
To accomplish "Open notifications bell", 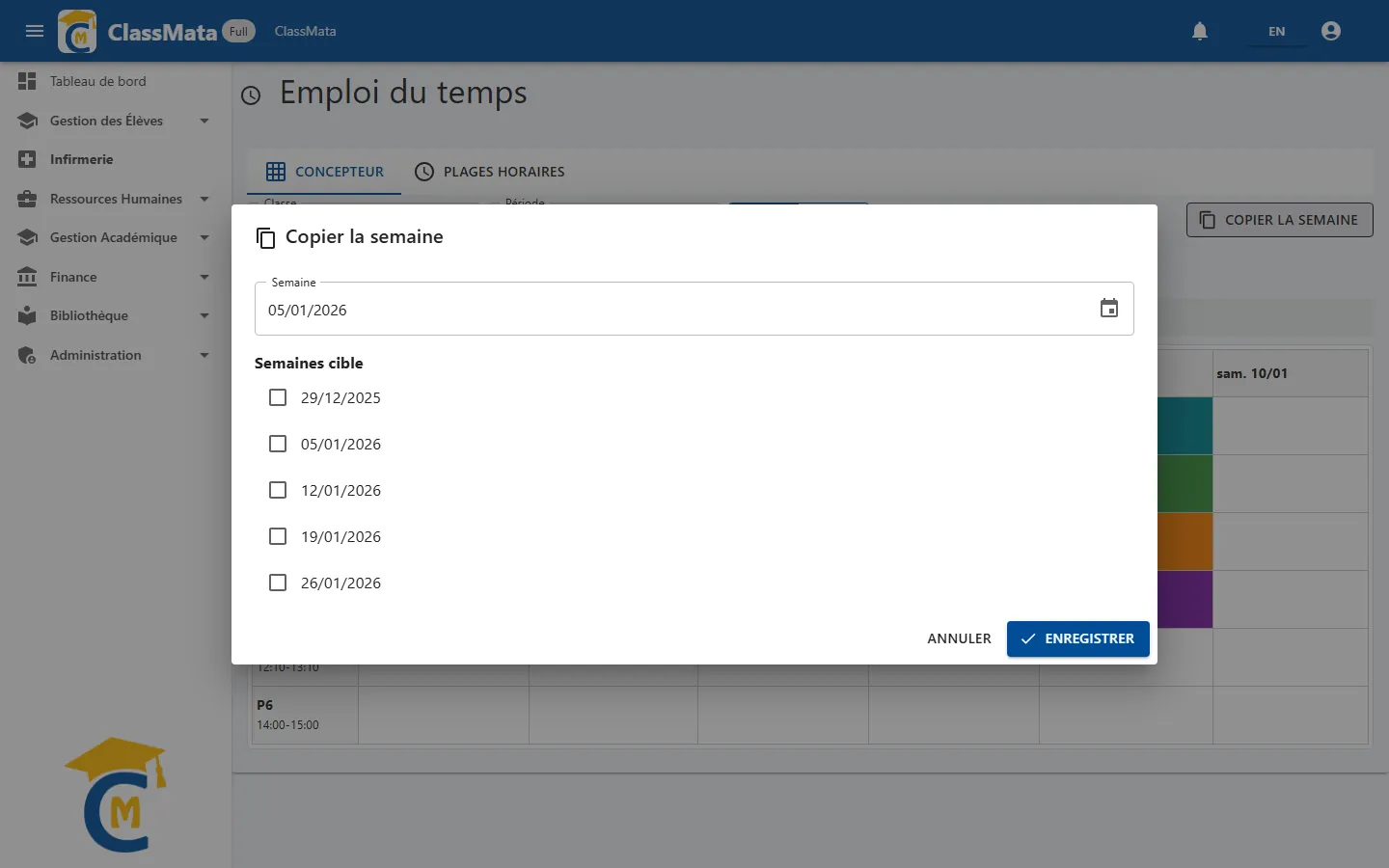I will (x=1200, y=31).
